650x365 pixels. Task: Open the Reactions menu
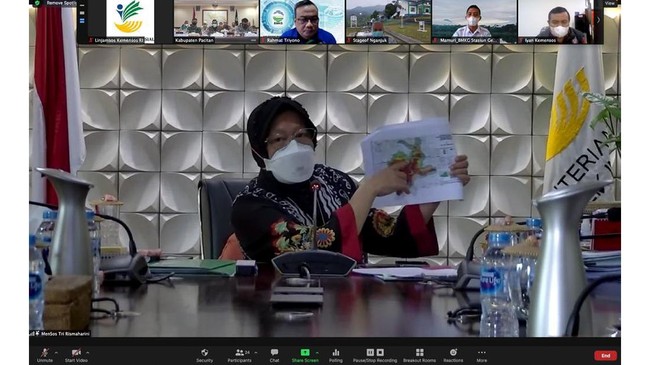pyautogui.click(x=454, y=355)
